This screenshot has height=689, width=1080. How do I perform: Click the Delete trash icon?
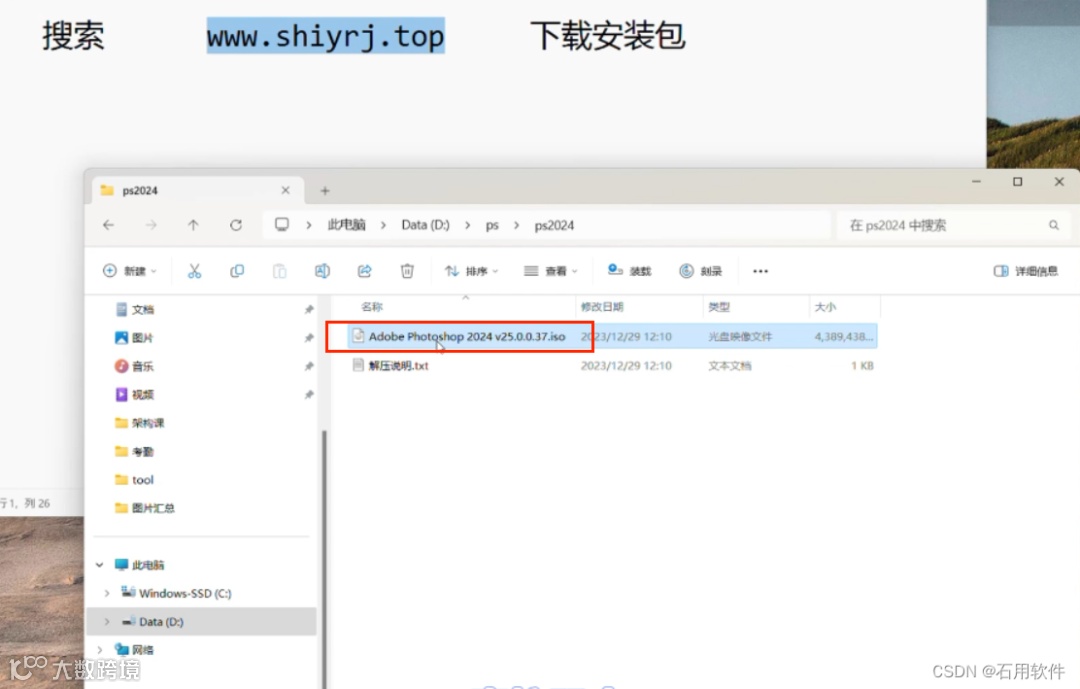tap(407, 271)
